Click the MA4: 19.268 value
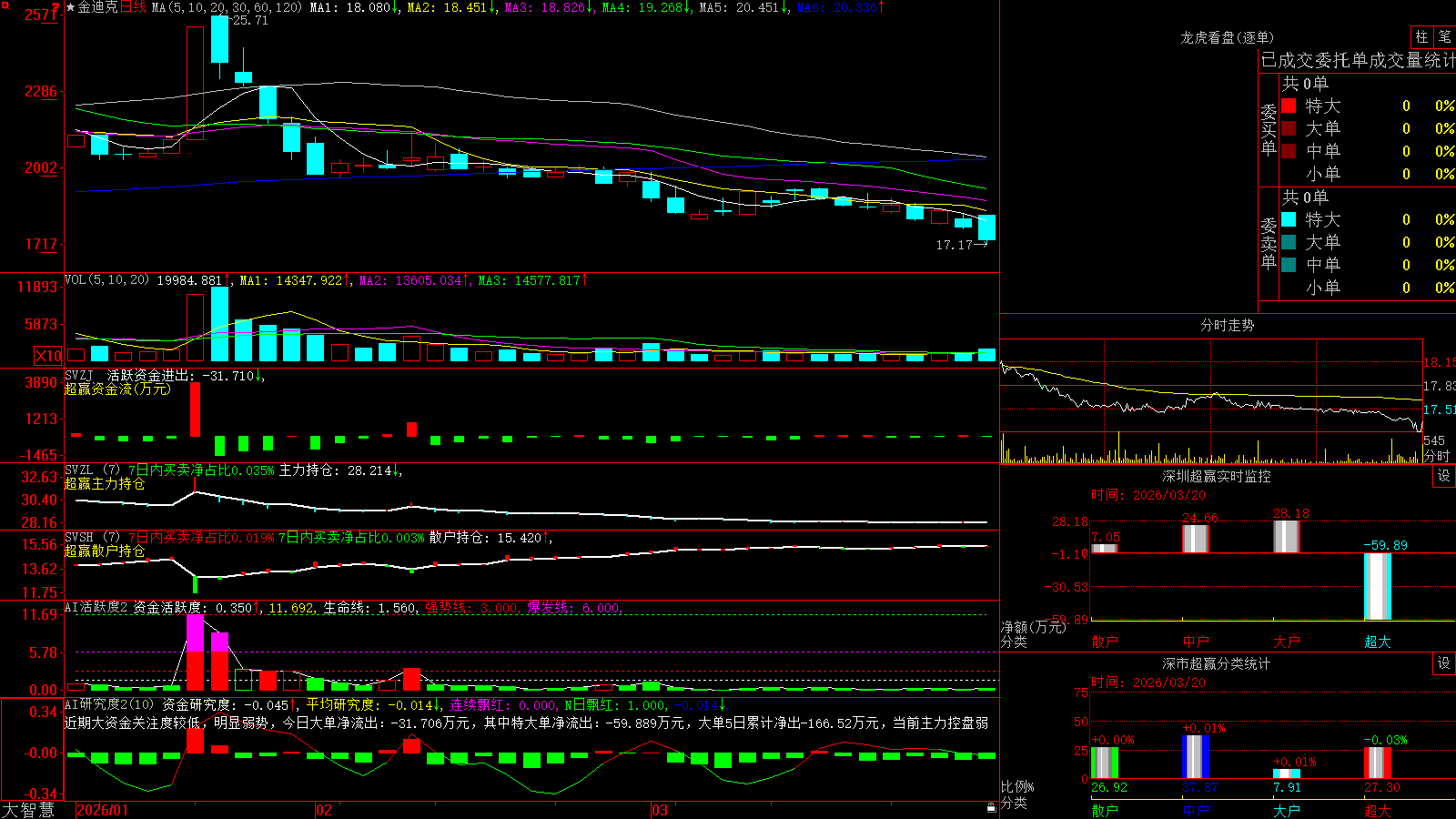The width and height of the screenshot is (1456, 819). coord(646,7)
